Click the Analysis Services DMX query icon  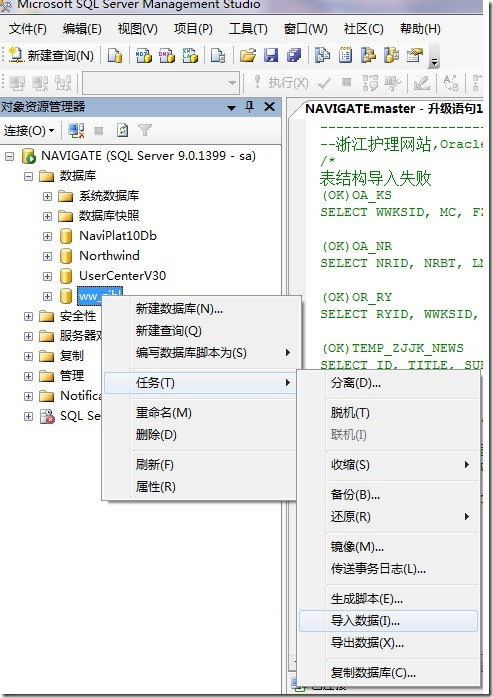click(167, 56)
